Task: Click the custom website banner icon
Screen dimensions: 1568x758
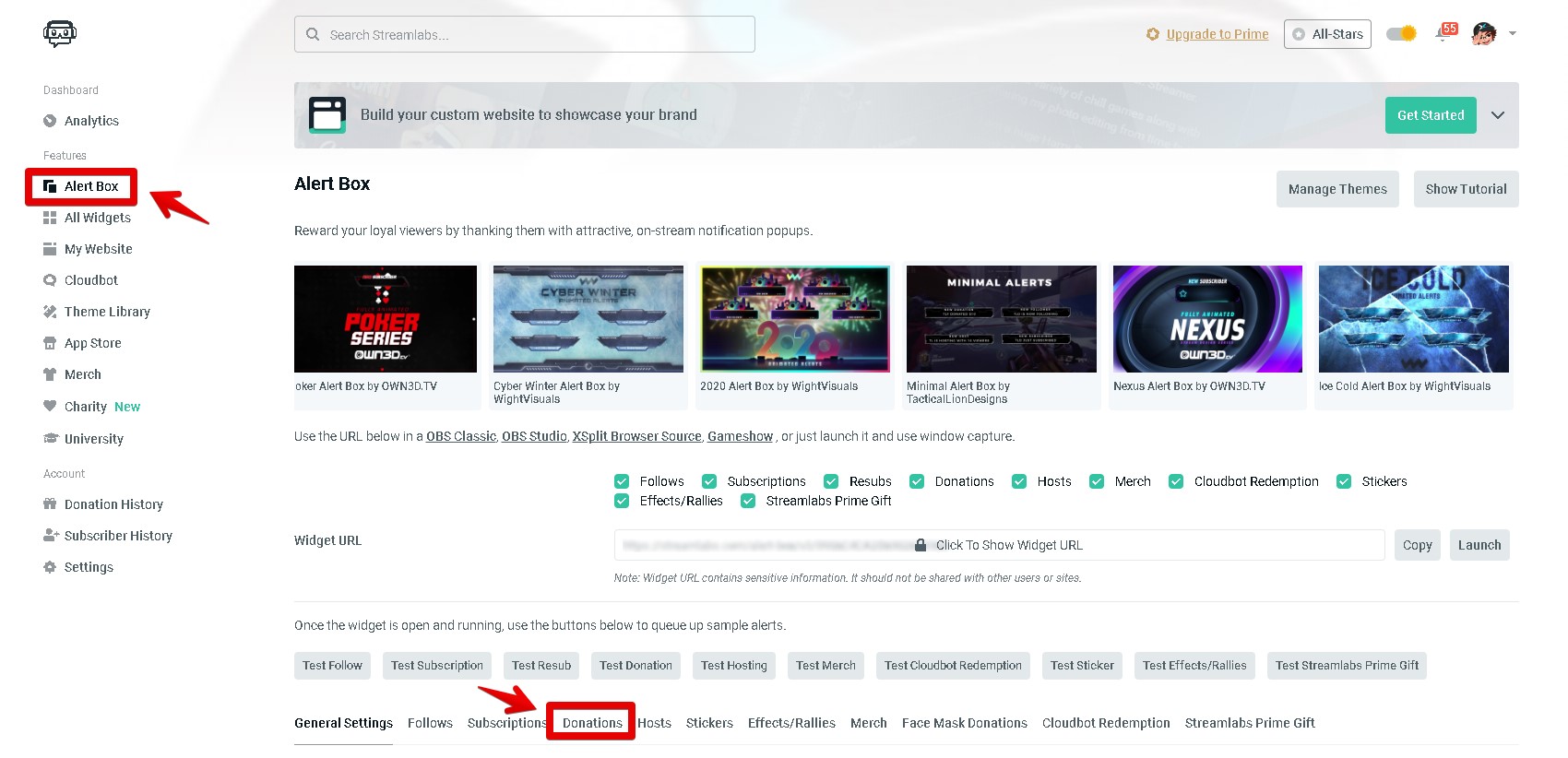Action: pyautogui.click(x=327, y=115)
